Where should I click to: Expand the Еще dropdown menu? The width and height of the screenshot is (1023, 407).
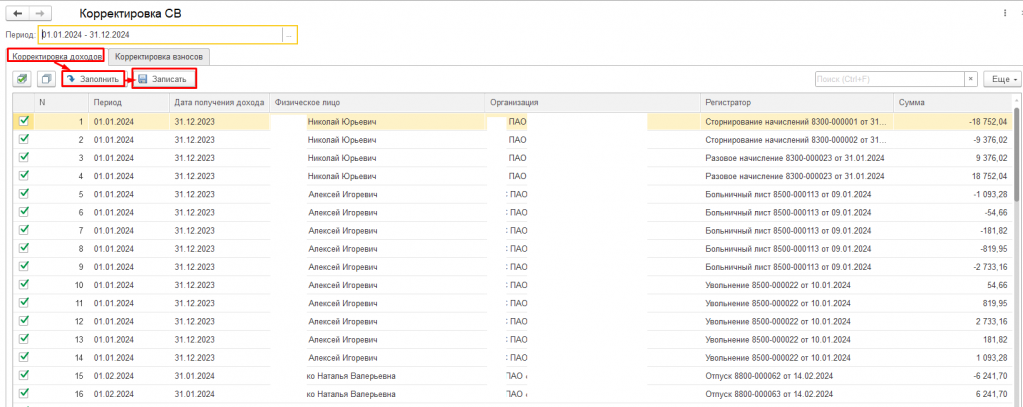(x=1002, y=78)
